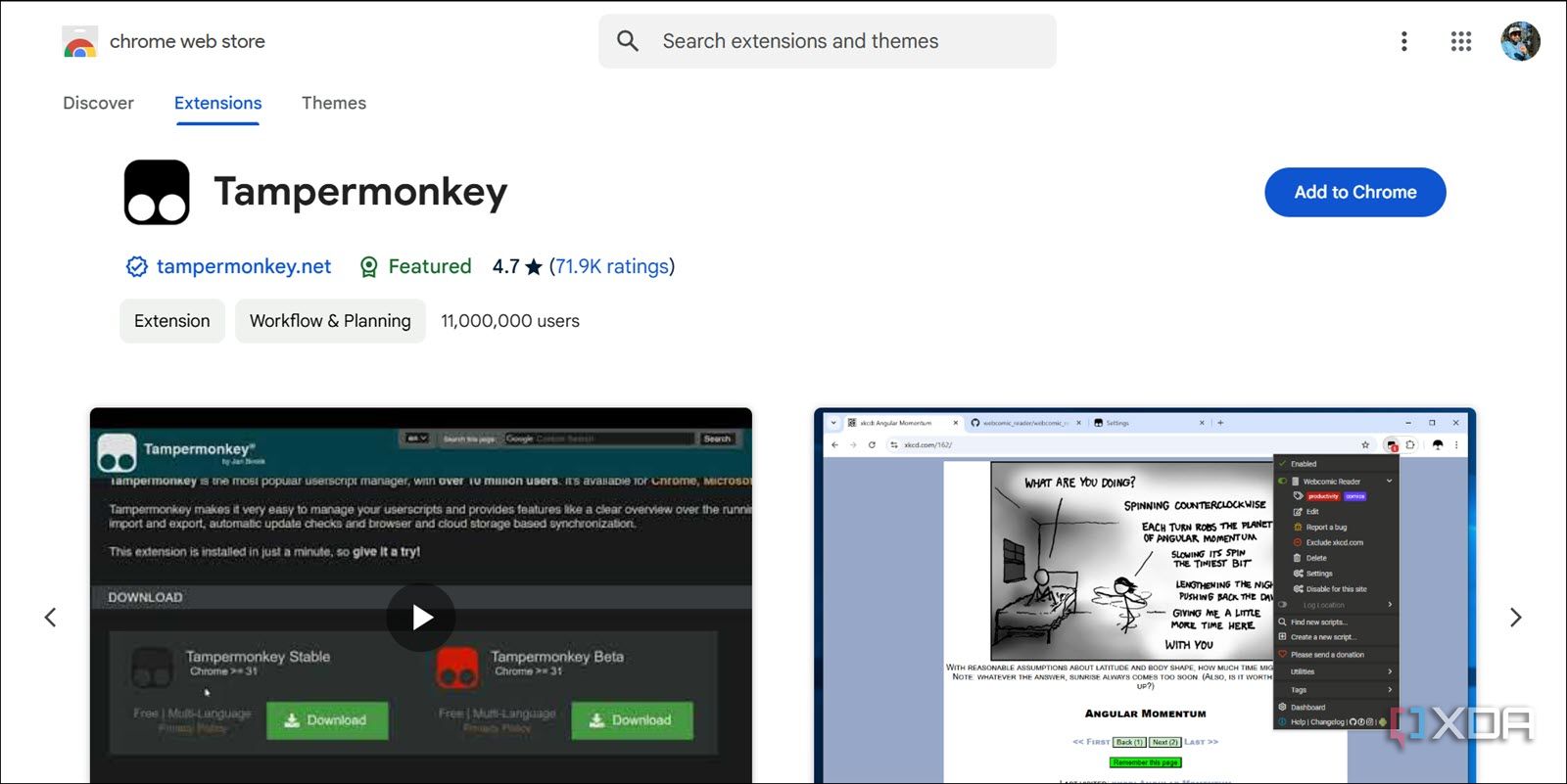Image resolution: width=1567 pixels, height=784 pixels.
Task: Open the xkcd comic screenshot thumbnail
Action: 1145,595
